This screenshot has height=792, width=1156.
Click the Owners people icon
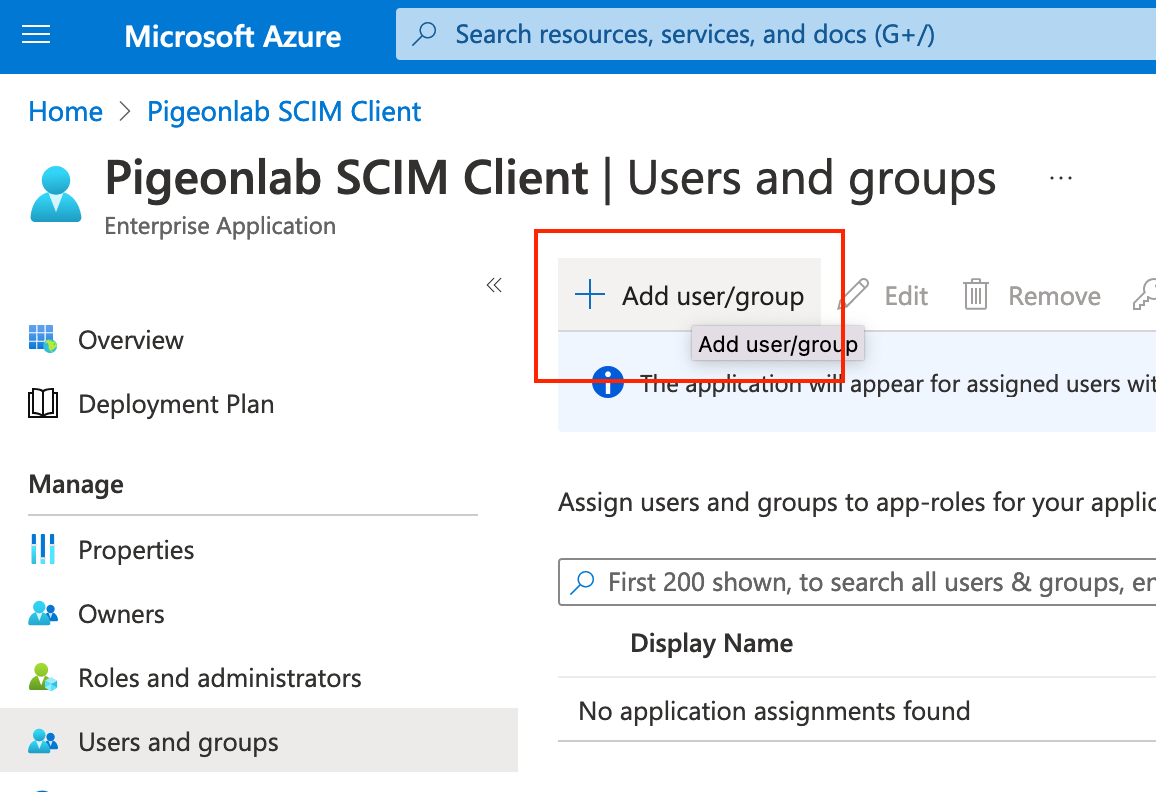coord(43,614)
